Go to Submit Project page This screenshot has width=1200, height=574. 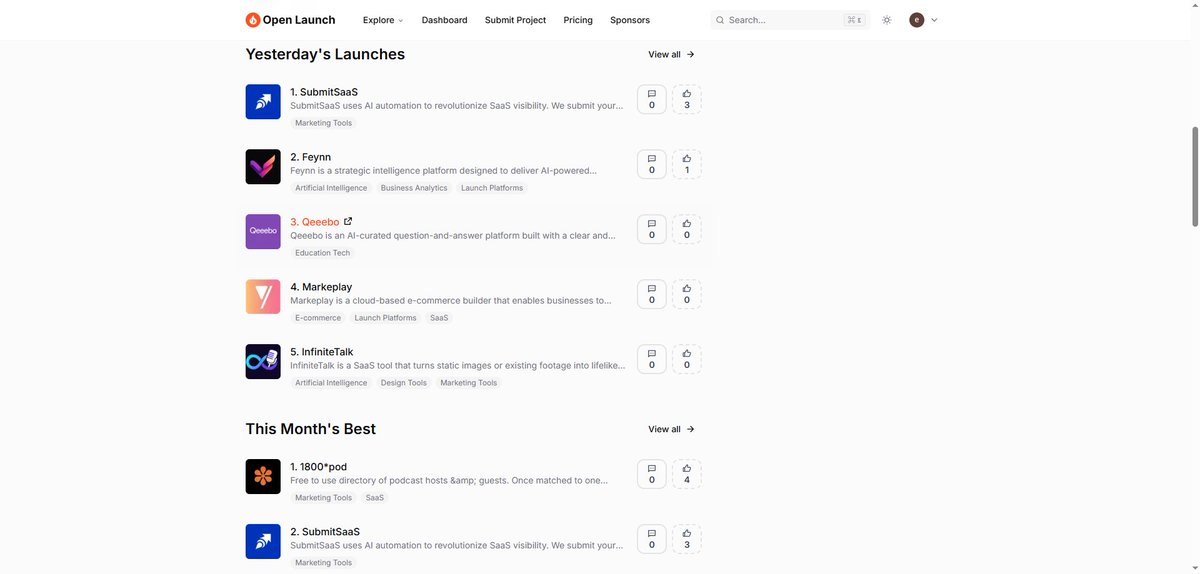point(515,20)
